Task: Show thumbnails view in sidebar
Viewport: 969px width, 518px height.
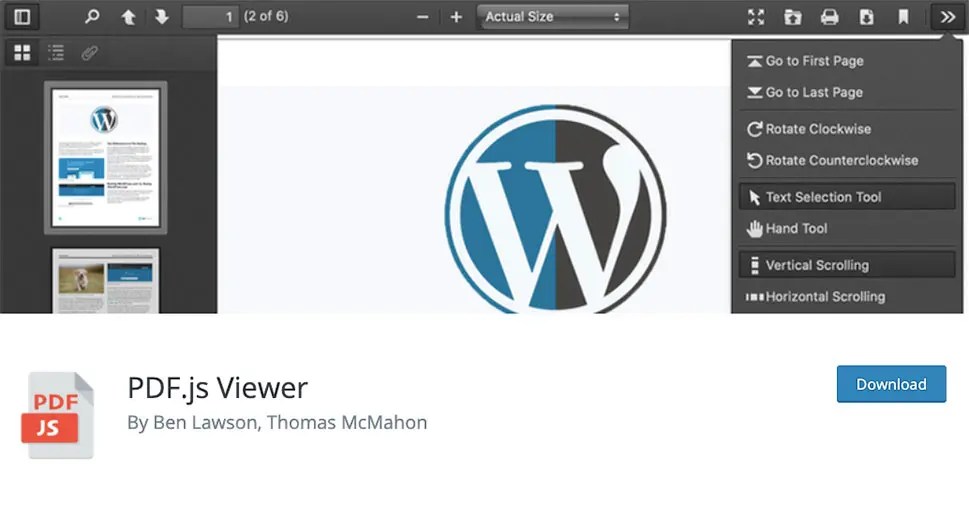Action: (22, 53)
